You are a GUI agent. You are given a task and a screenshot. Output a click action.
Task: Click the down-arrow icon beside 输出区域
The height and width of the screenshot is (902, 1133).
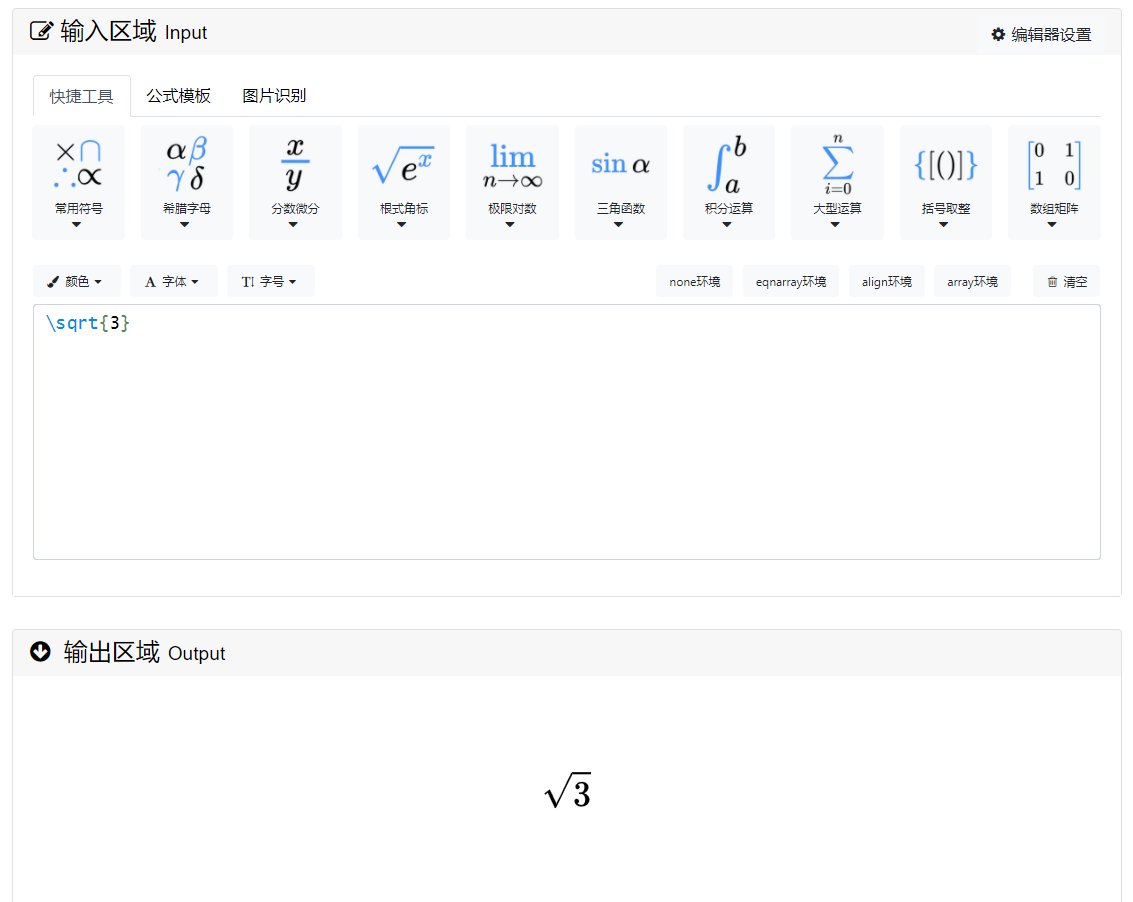pos(40,651)
